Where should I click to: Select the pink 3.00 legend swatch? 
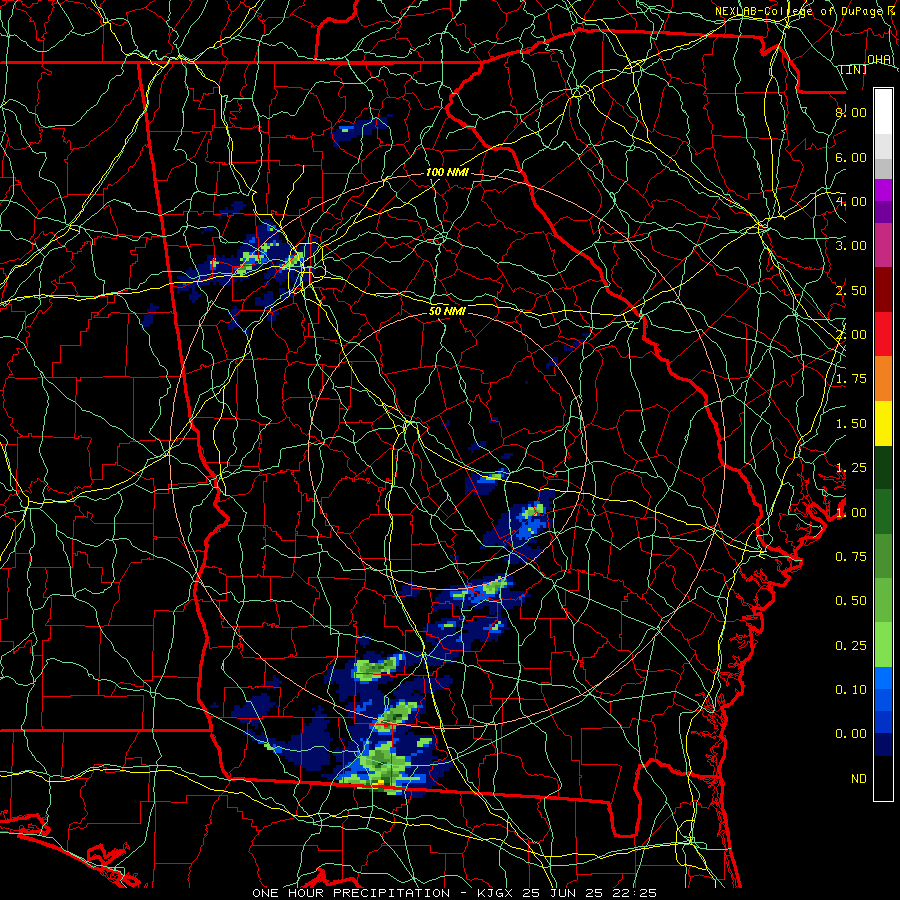coord(883,246)
